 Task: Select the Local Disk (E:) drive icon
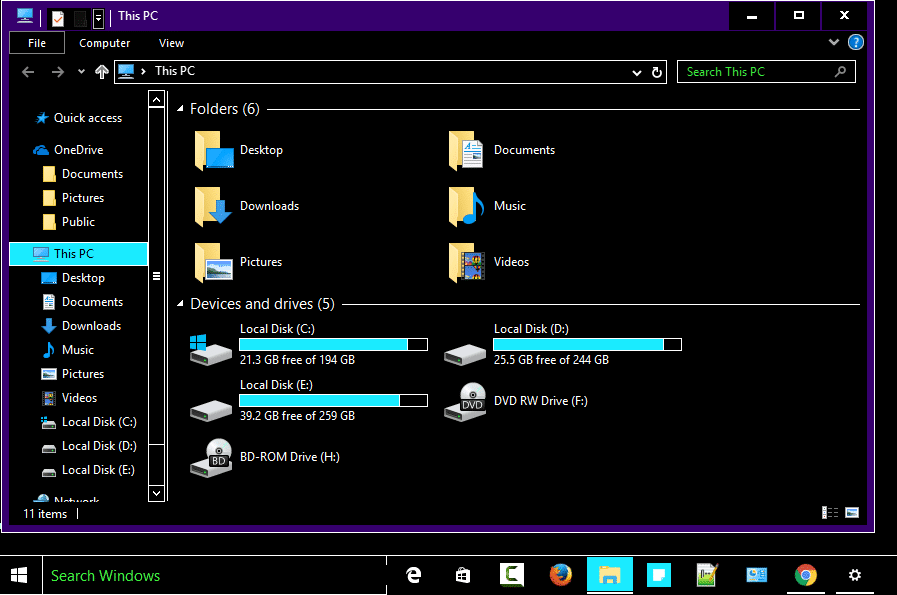tap(211, 410)
